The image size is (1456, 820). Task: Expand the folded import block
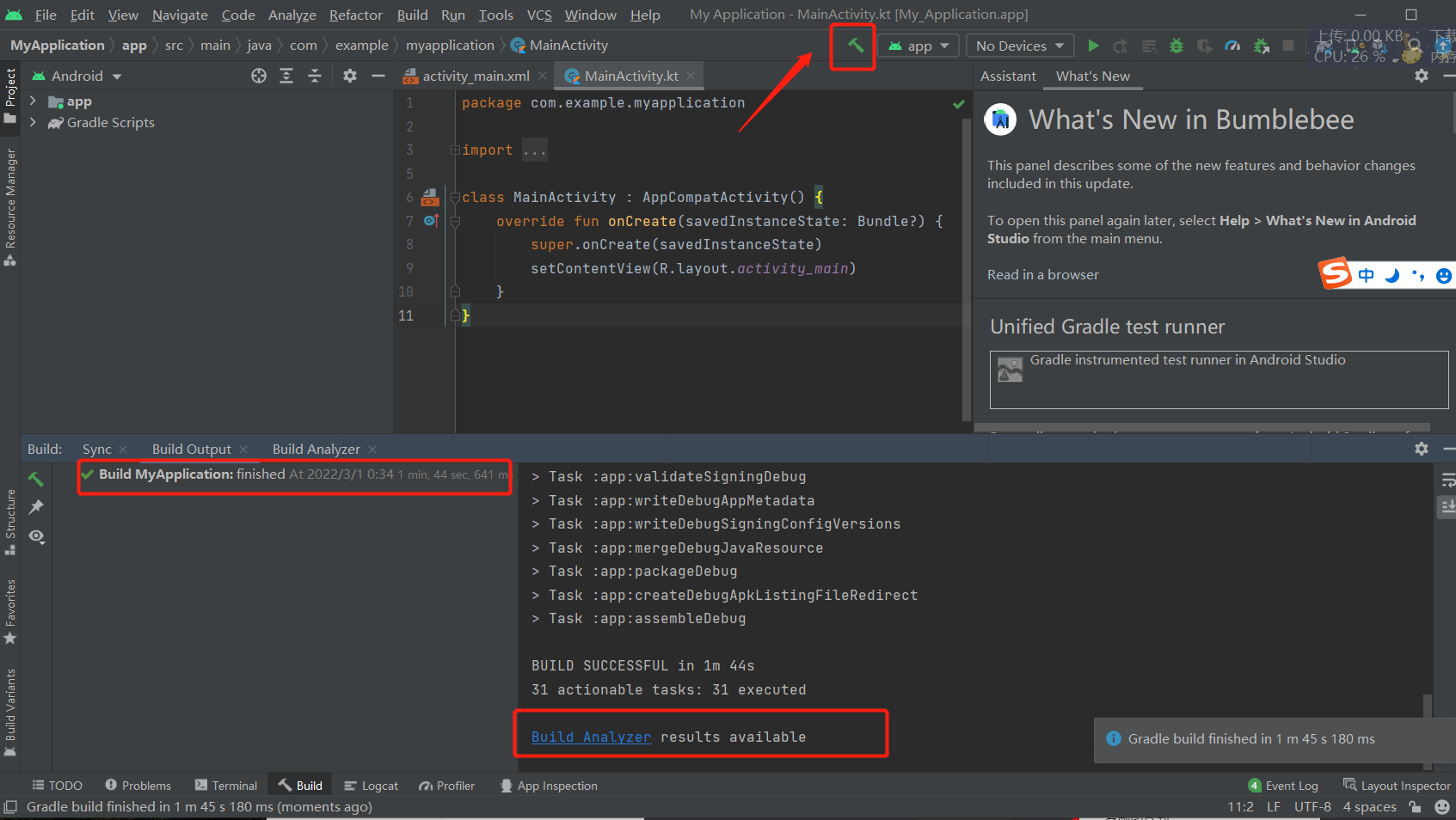[x=455, y=150]
